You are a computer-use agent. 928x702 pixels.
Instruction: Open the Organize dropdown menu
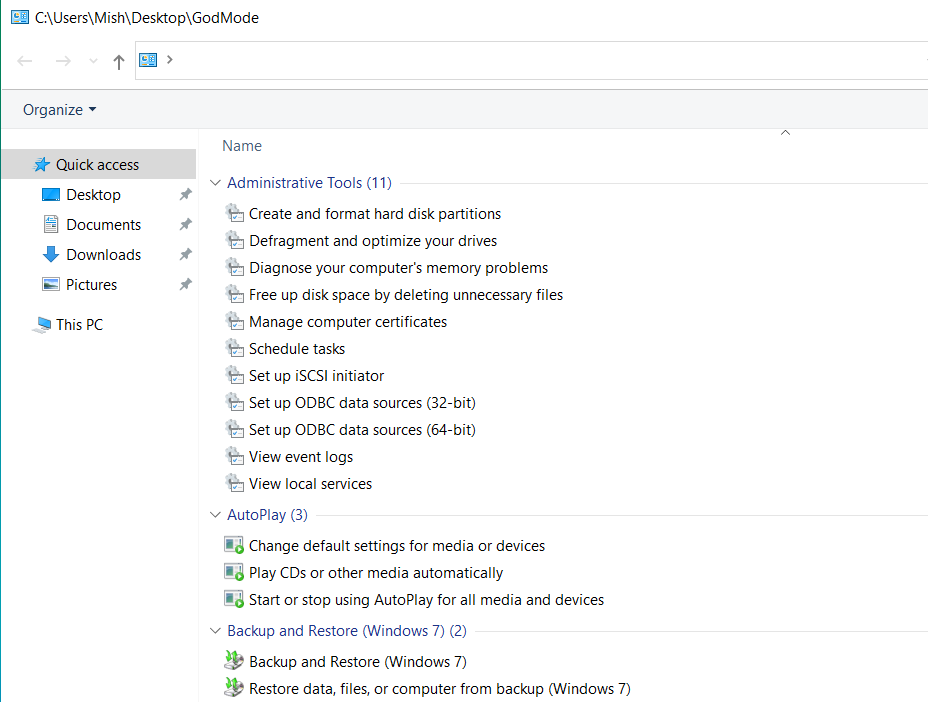click(x=60, y=110)
